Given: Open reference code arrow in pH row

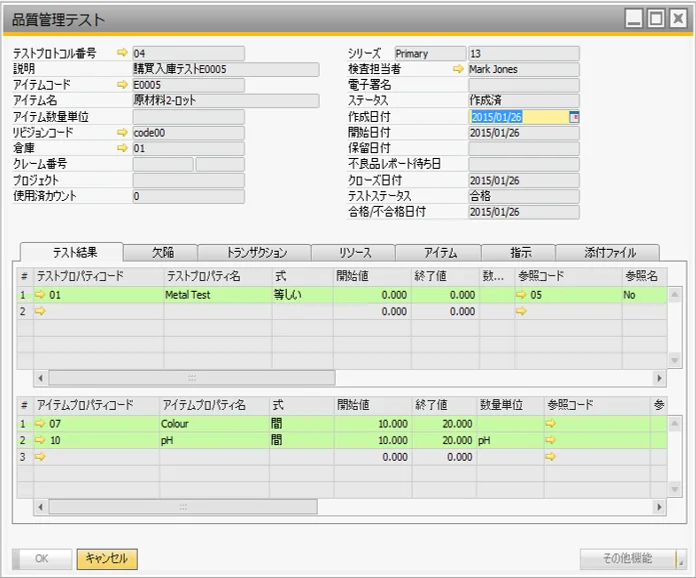Looking at the screenshot, I should click(x=550, y=440).
